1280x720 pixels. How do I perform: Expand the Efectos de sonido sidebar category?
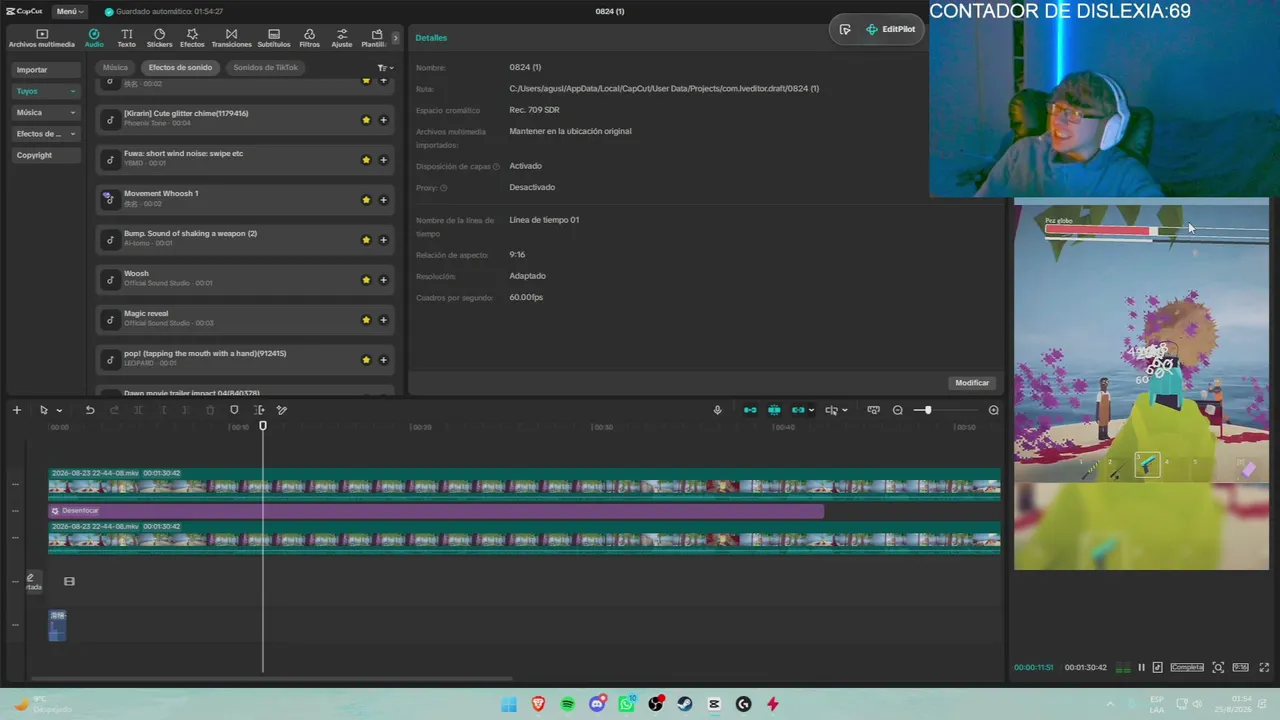point(46,134)
